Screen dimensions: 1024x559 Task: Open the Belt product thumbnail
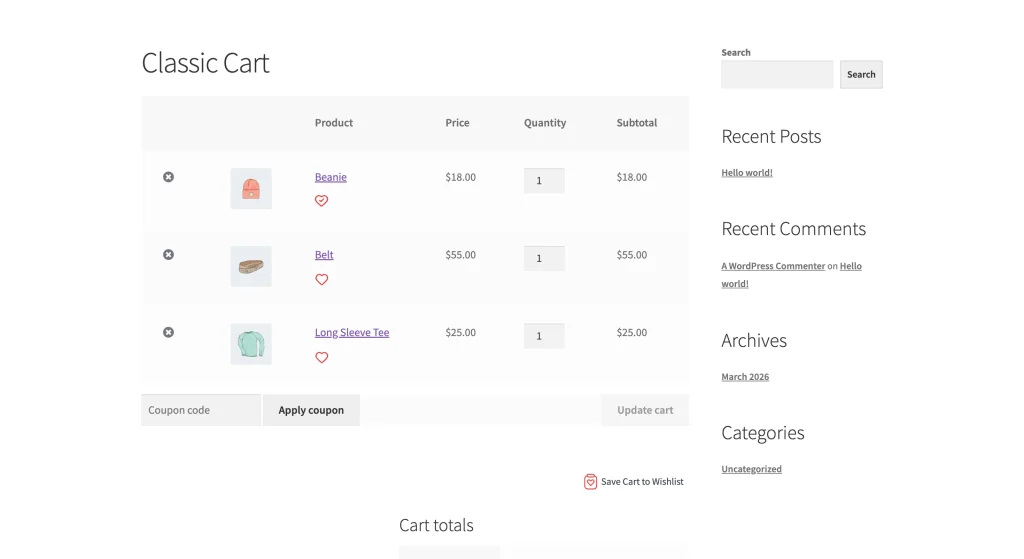pyautogui.click(x=251, y=266)
